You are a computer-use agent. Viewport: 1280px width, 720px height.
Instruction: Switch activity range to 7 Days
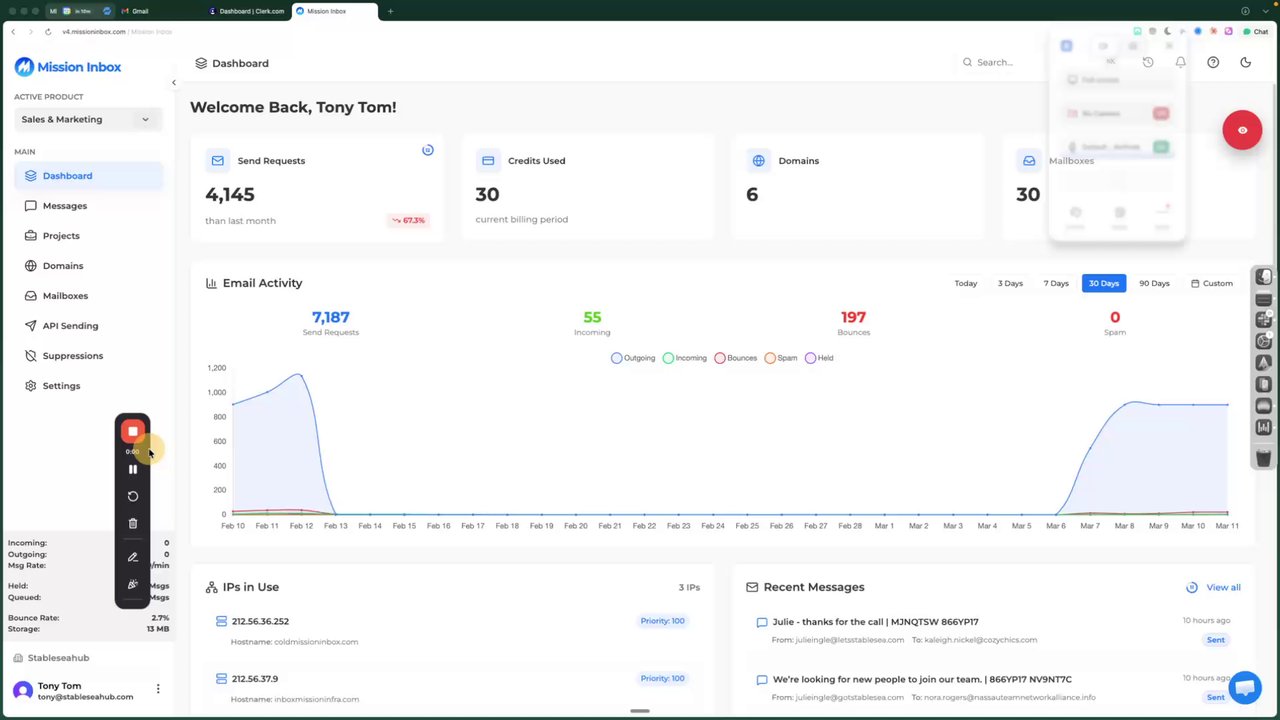pos(1056,283)
